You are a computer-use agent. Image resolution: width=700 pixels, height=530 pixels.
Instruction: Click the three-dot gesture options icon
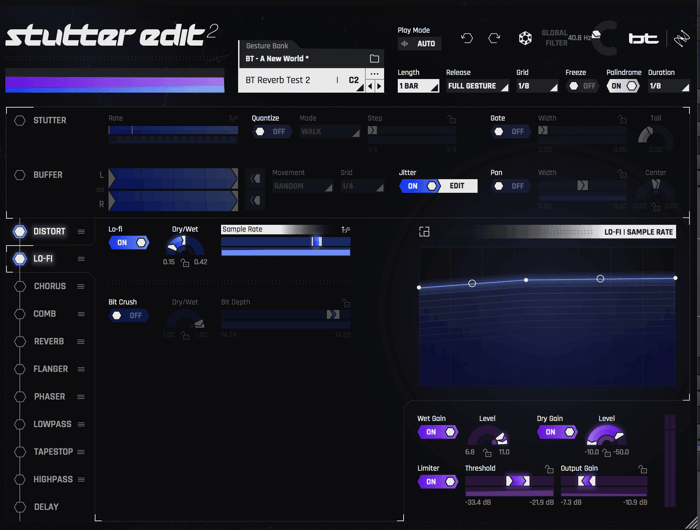tap(374, 74)
